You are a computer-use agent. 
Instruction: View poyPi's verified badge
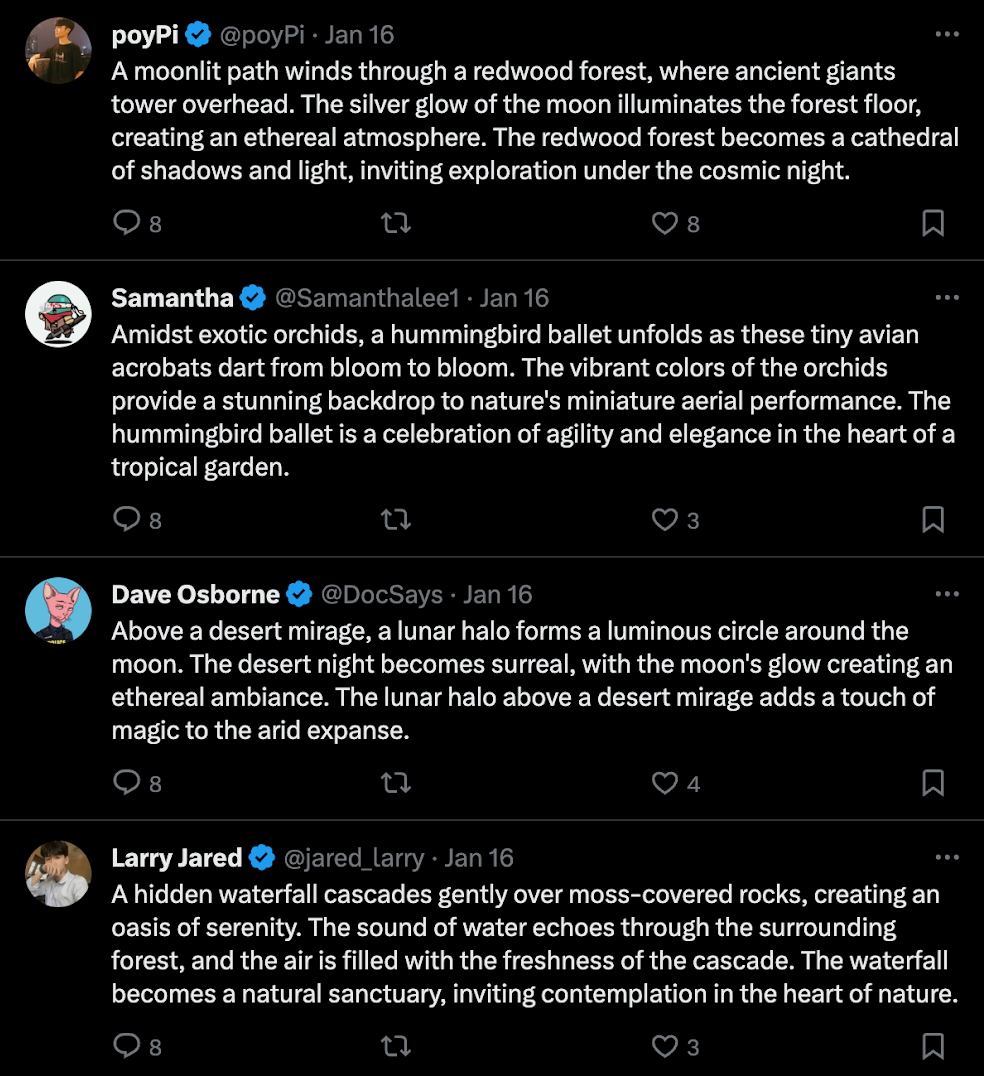point(198,34)
